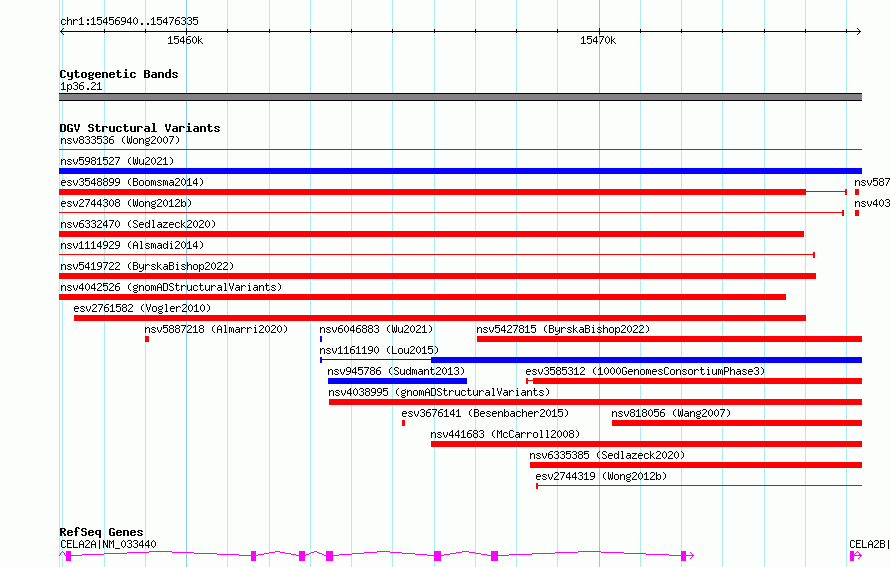Open the nsv6046883 (Wu2021) label
The image size is (890, 567).
[376, 329]
